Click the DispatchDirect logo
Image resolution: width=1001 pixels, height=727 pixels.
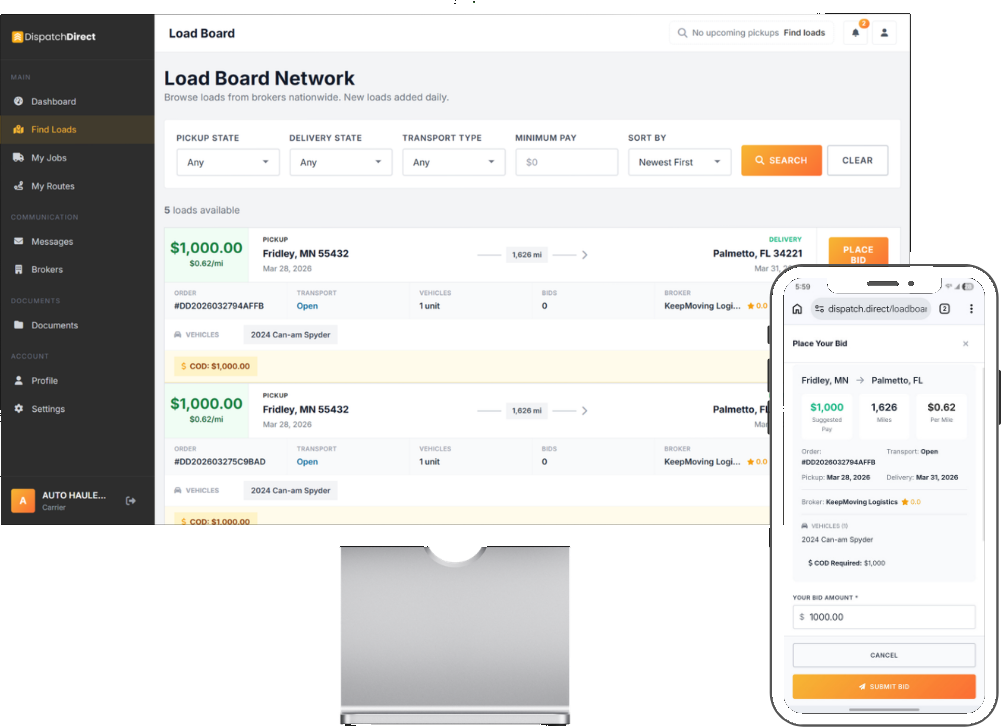point(54,37)
